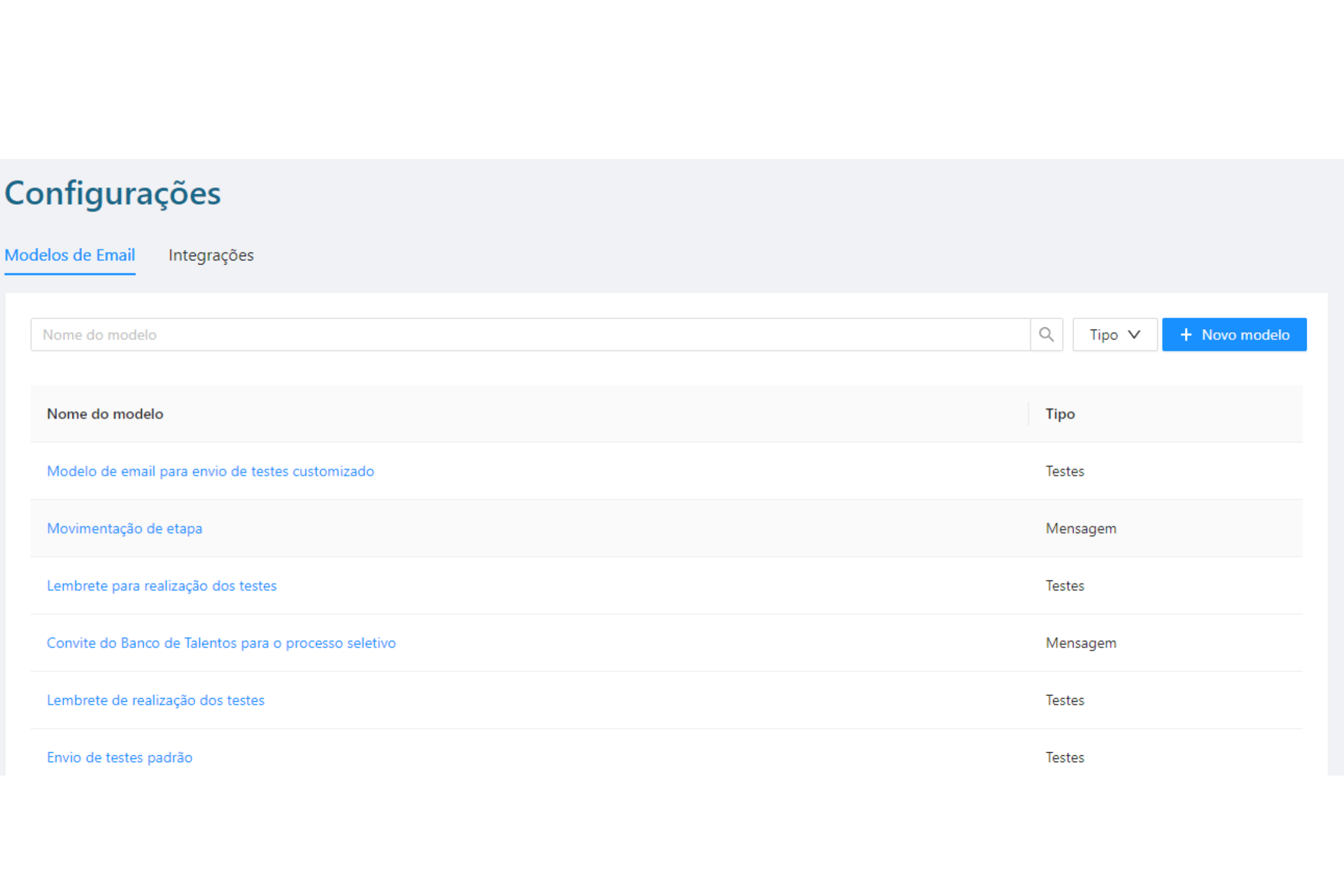The width and height of the screenshot is (1344, 896).
Task: Click Mensagem type in Movimentação row
Action: click(x=1080, y=528)
